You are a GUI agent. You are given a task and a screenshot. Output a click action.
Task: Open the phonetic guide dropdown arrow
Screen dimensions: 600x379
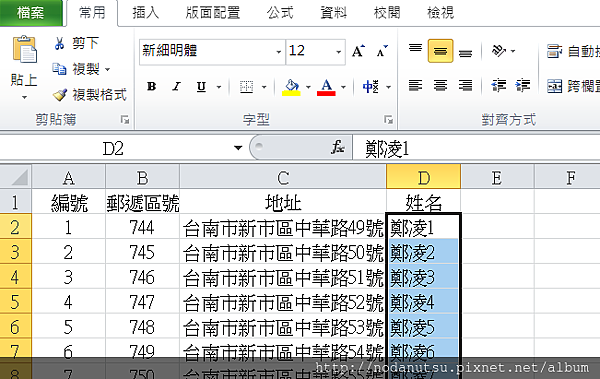tap(388, 87)
